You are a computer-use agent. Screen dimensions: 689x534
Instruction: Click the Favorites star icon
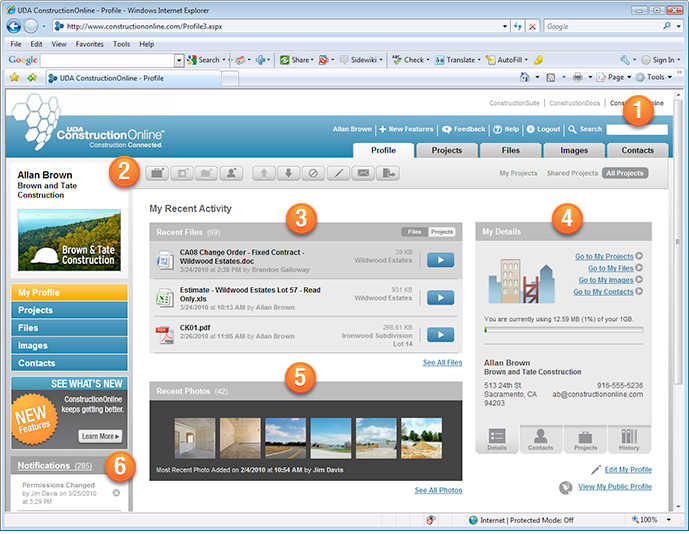click(15, 77)
